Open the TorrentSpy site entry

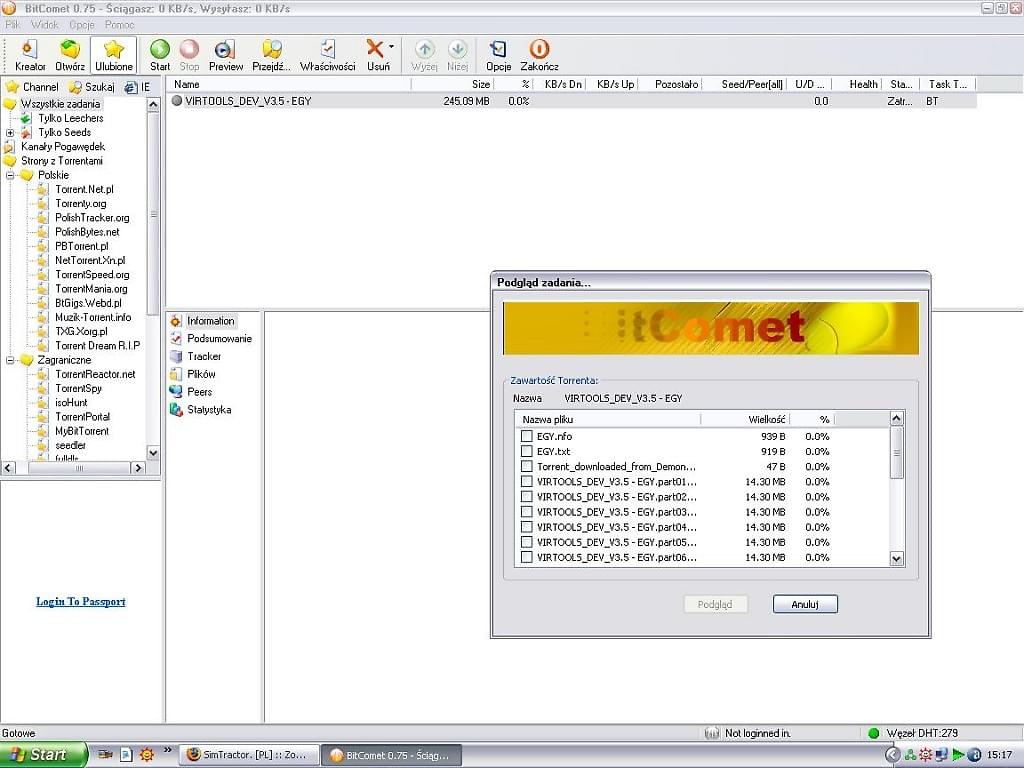click(x=78, y=389)
